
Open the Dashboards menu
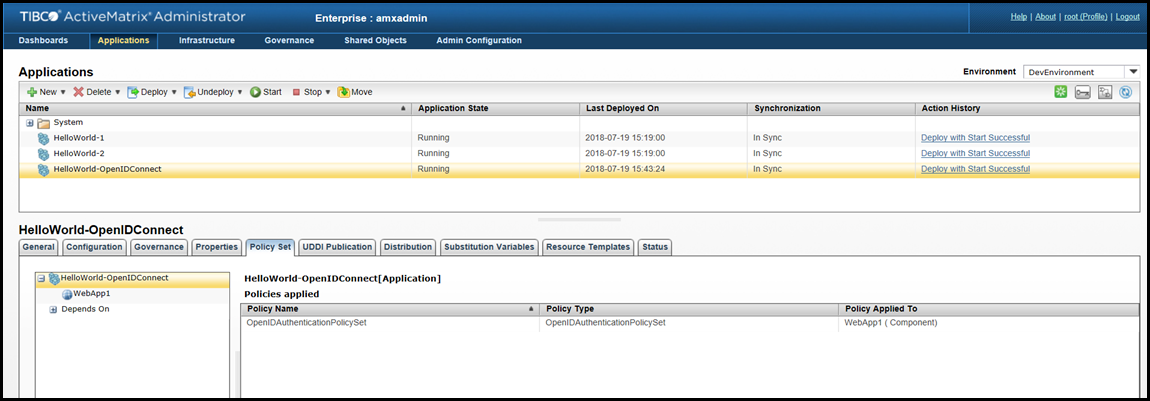43,40
